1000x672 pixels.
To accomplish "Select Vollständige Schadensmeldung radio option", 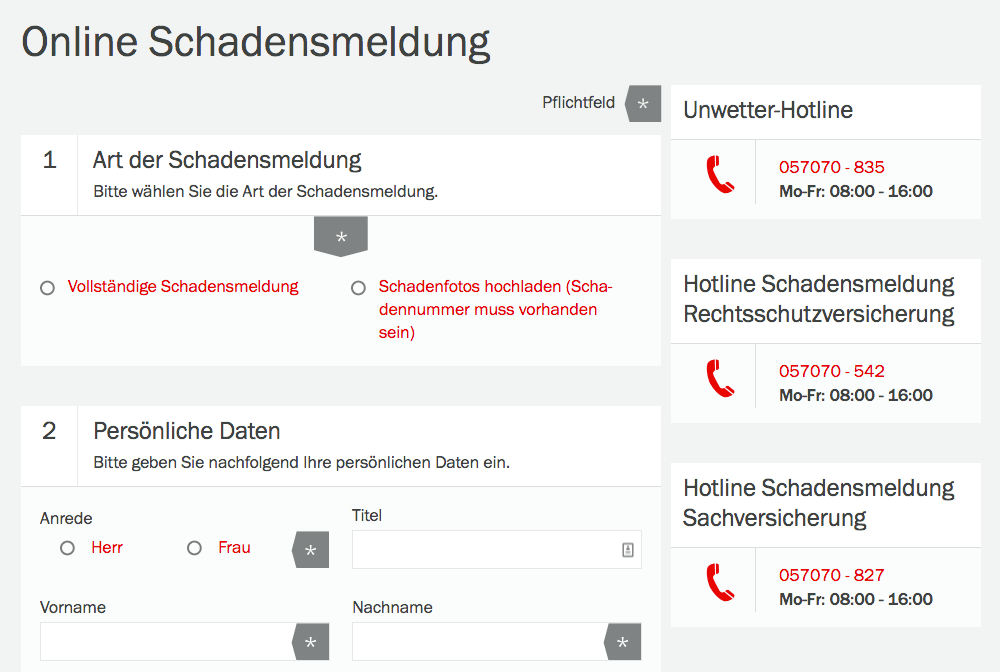I will coord(47,288).
